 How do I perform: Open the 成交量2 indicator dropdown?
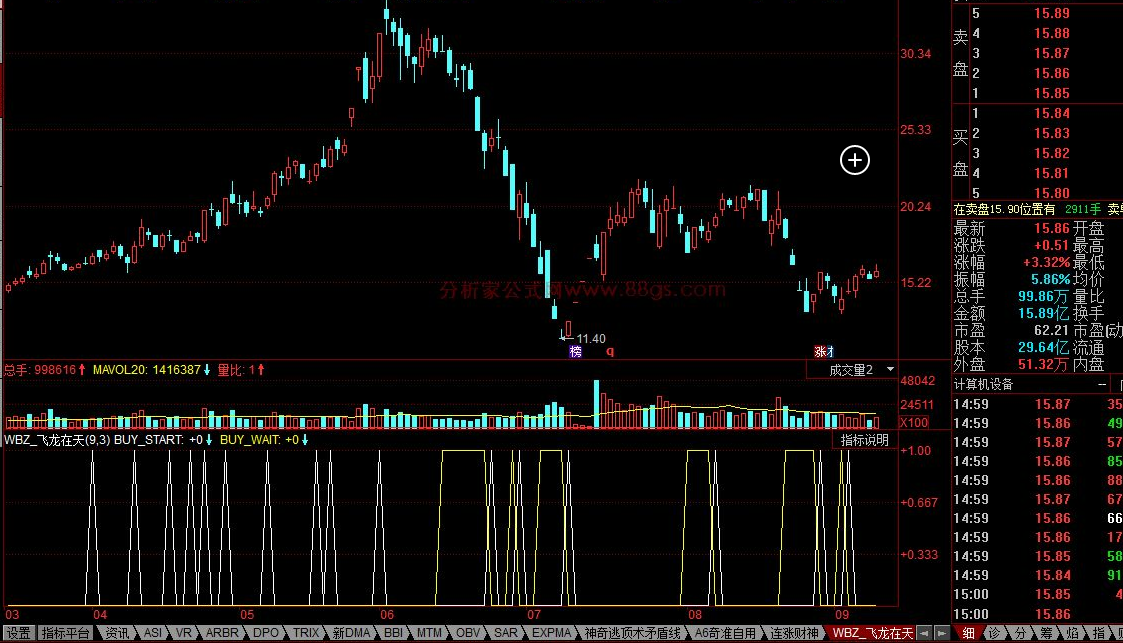coord(852,369)
